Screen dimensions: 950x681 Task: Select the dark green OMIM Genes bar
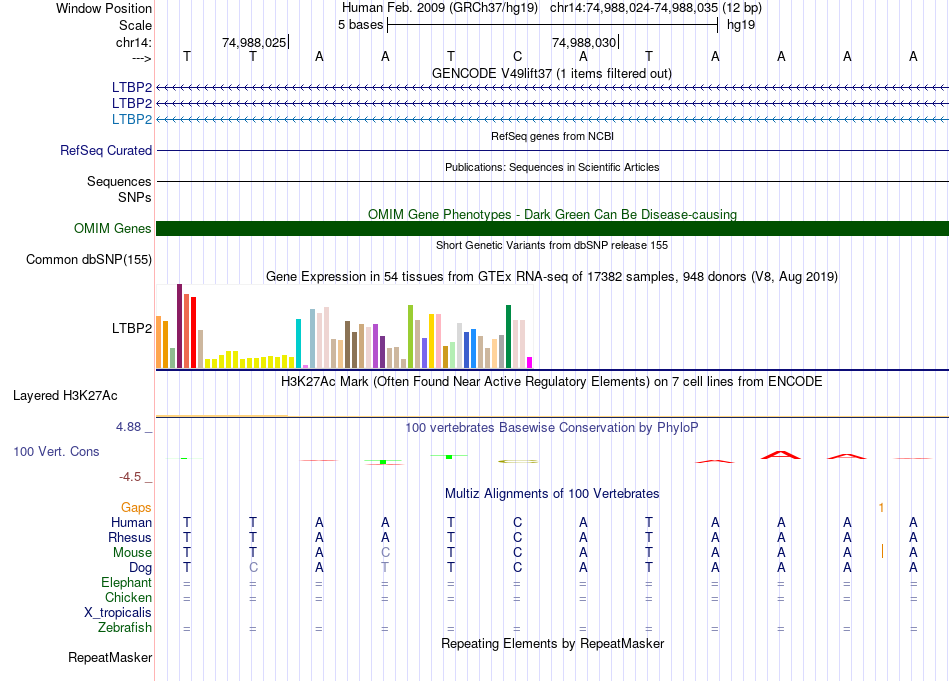click(x=552, y=228)
